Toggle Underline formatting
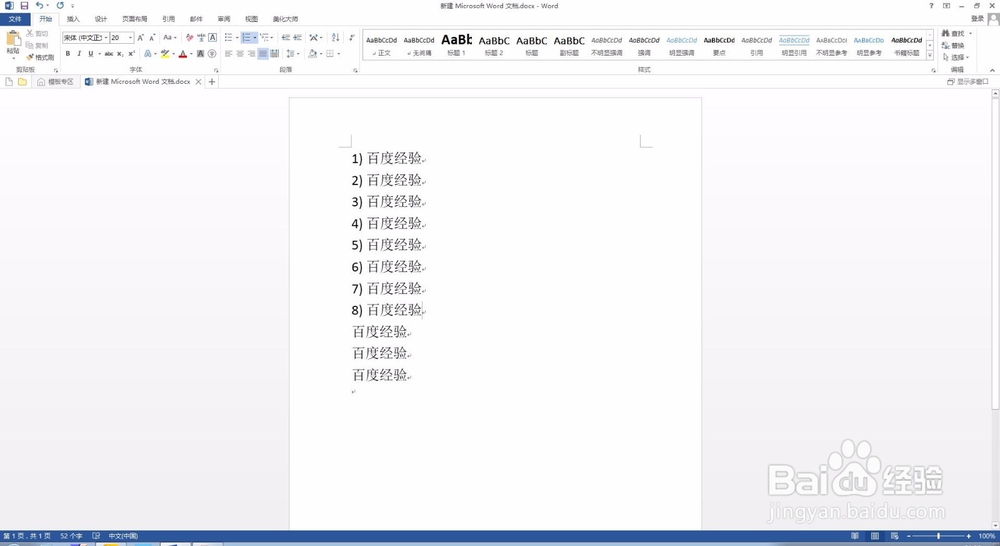Viewport: 1000px width, 546px height. pyautogui.click(x=91, y=54)
